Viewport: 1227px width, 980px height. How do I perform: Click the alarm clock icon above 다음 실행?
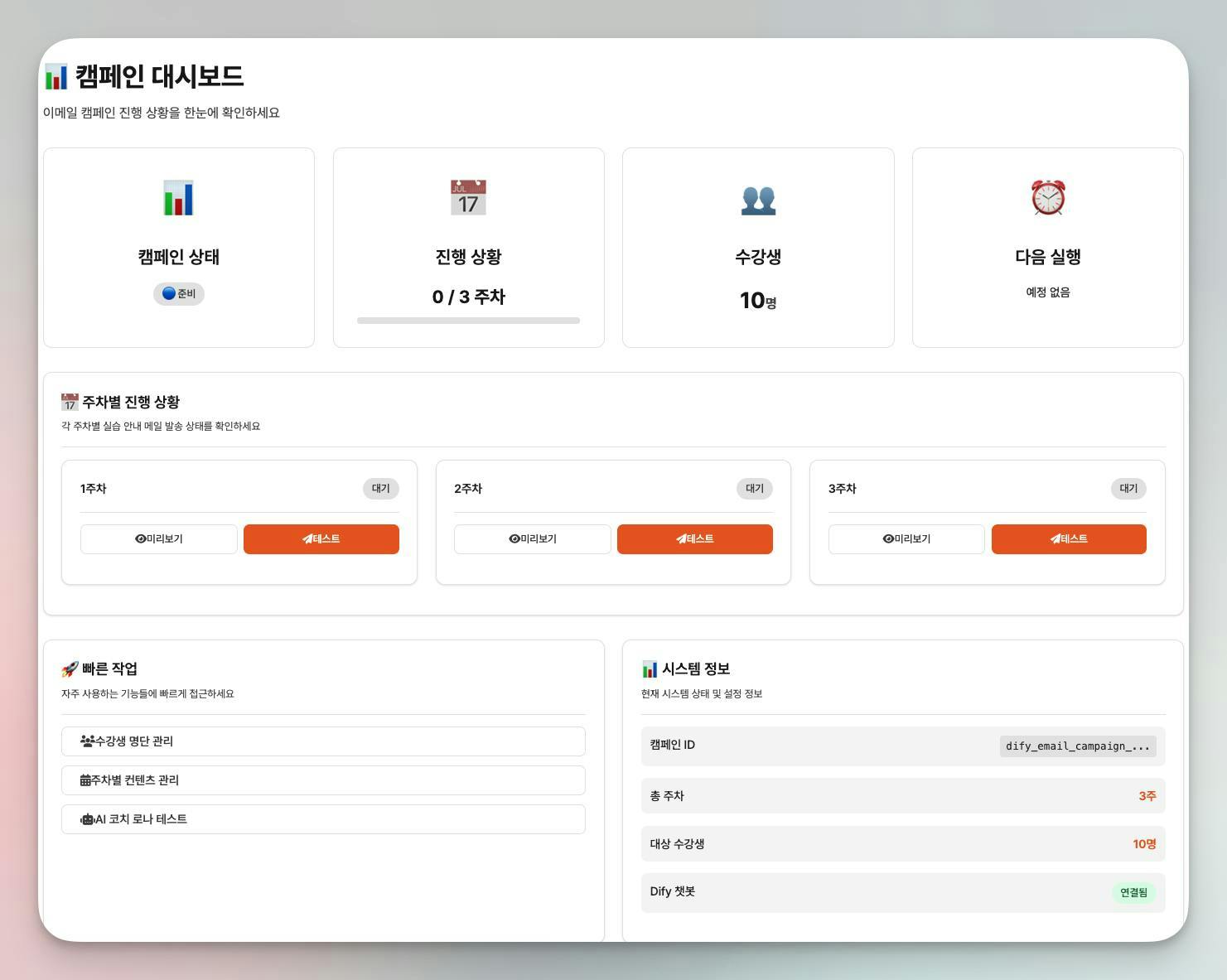1048,198
